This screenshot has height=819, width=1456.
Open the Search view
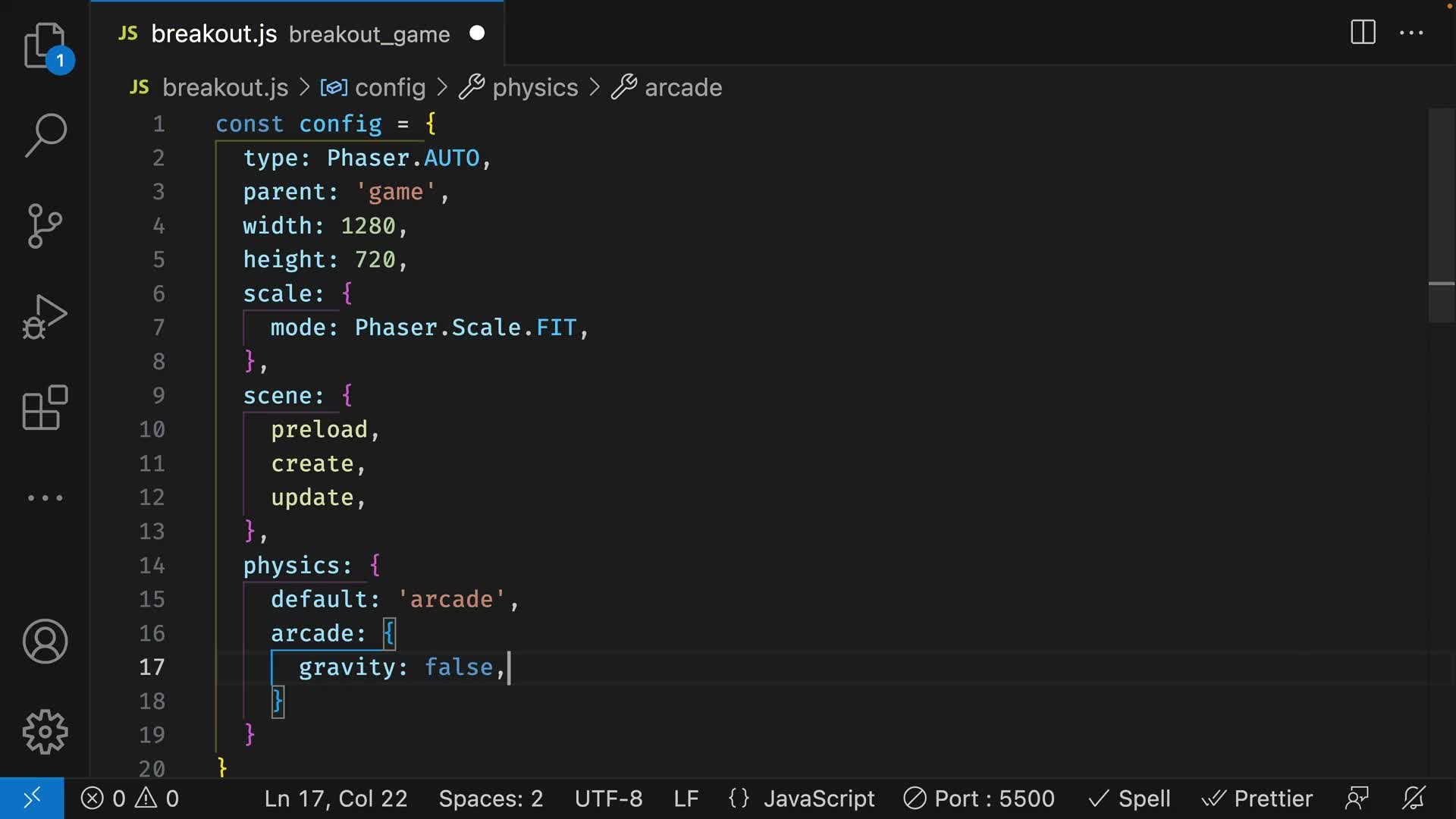tap(45, 135)
